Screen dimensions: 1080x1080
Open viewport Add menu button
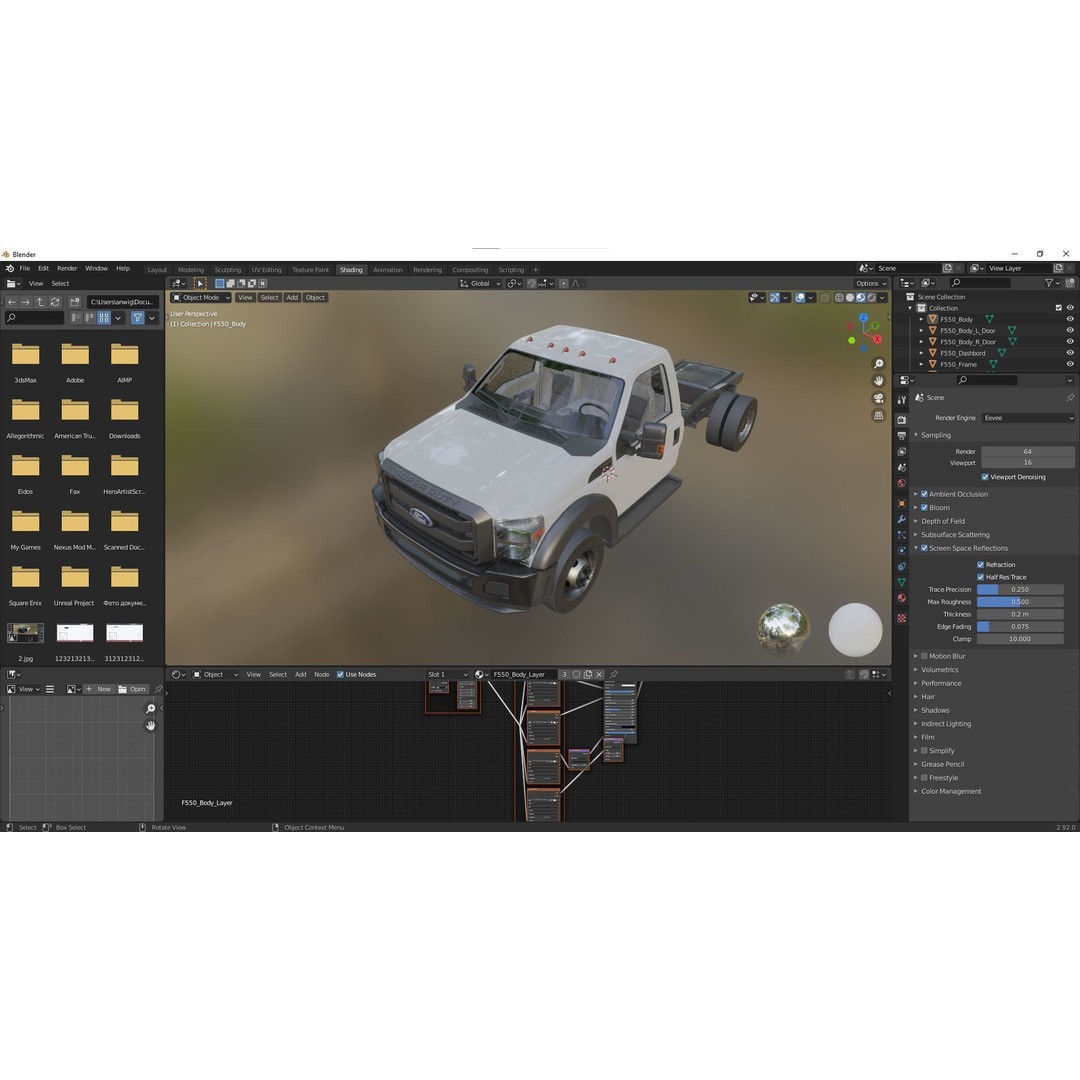tap(292, 298)
